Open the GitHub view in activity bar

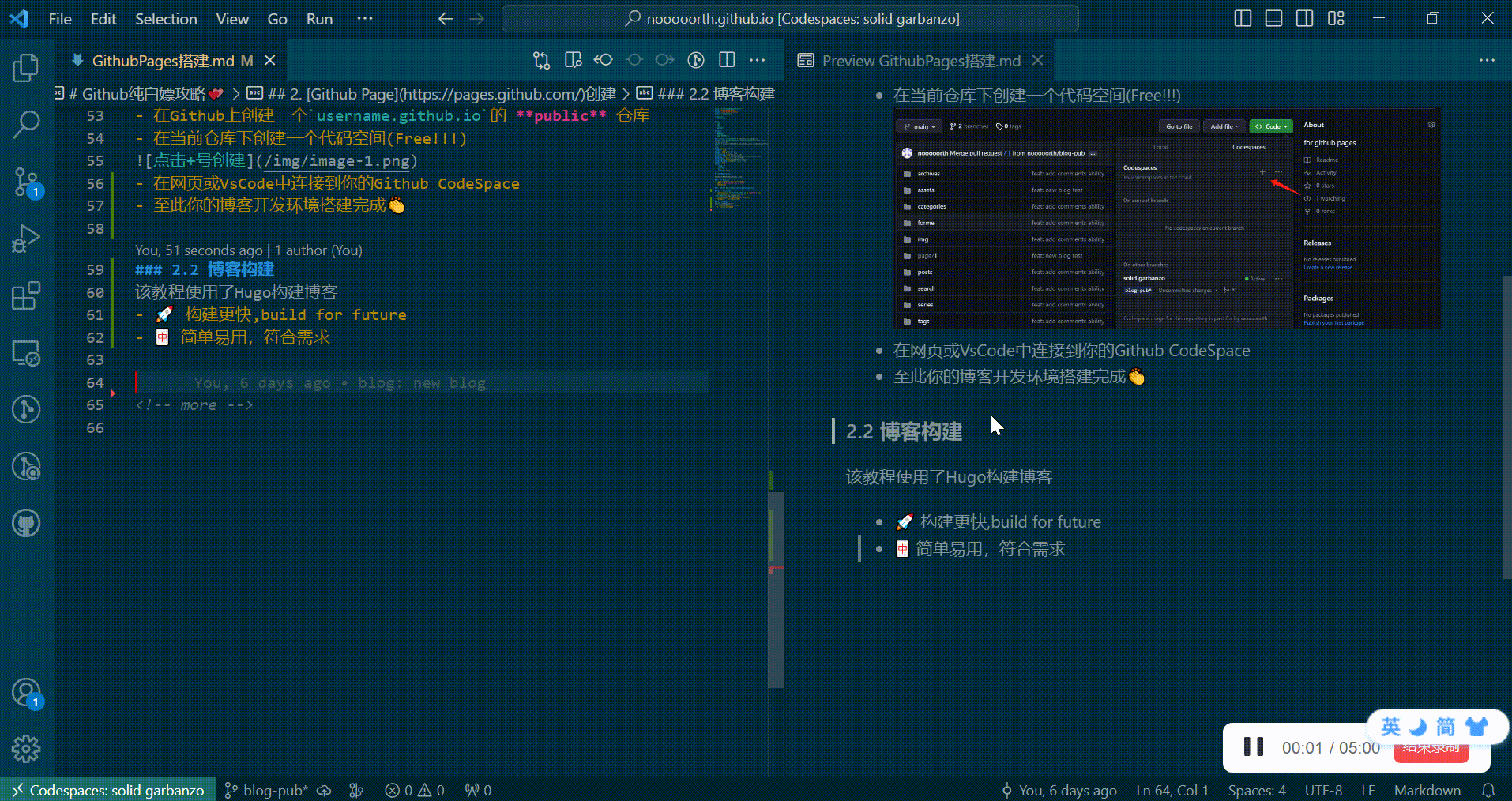tap(26, 523)
